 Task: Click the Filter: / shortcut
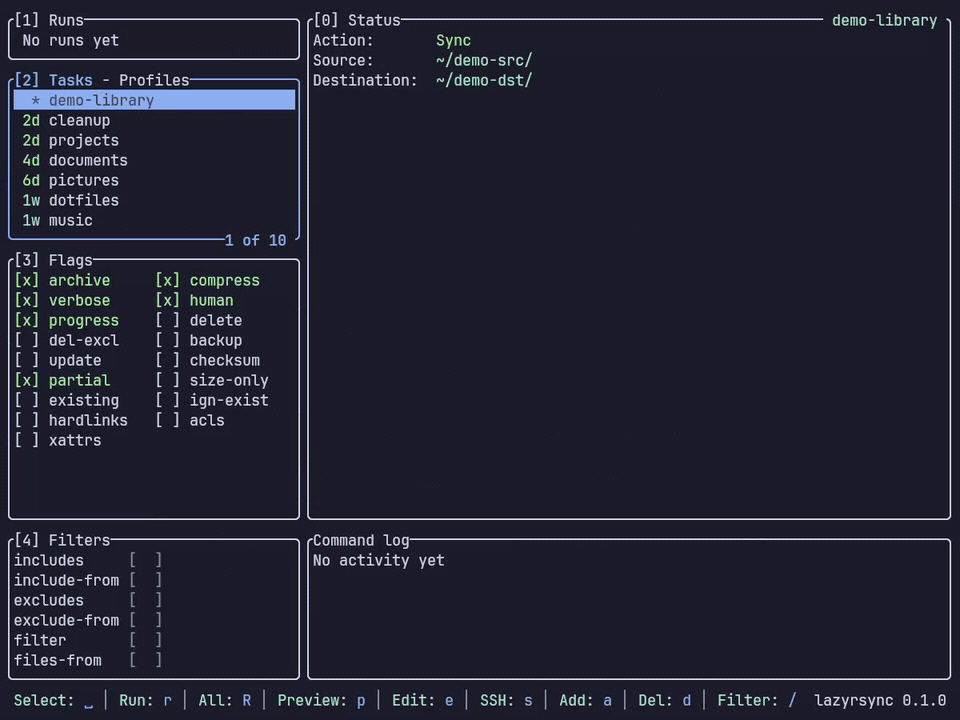[x=757, y=700]
